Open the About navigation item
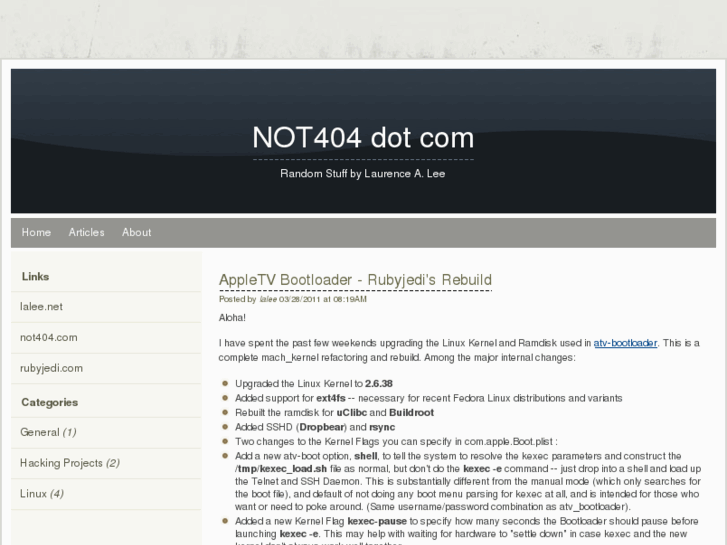The width and height of the screenshot is (727, 545). [137, 232]
